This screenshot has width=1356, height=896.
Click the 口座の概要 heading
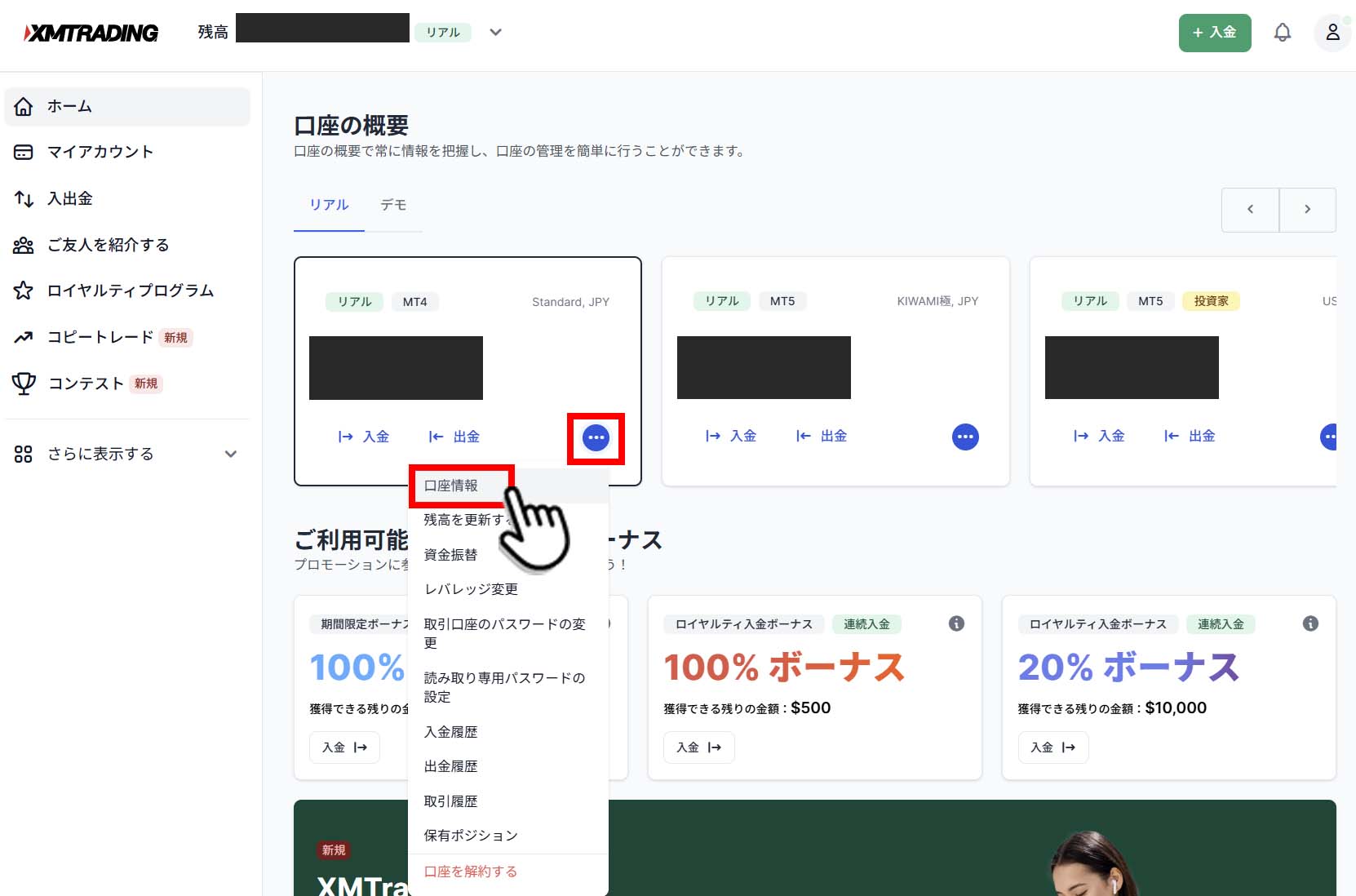(x=351, y=126)
